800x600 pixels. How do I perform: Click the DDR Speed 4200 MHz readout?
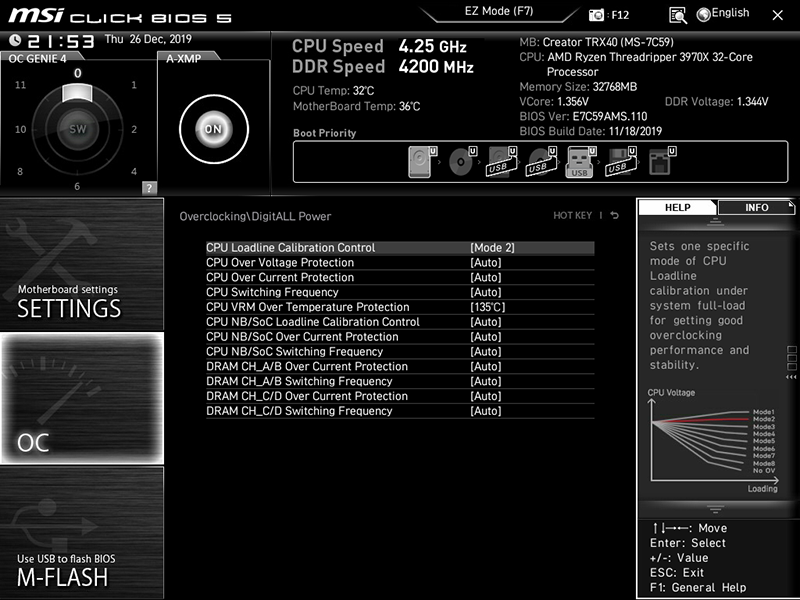[383, 67]
